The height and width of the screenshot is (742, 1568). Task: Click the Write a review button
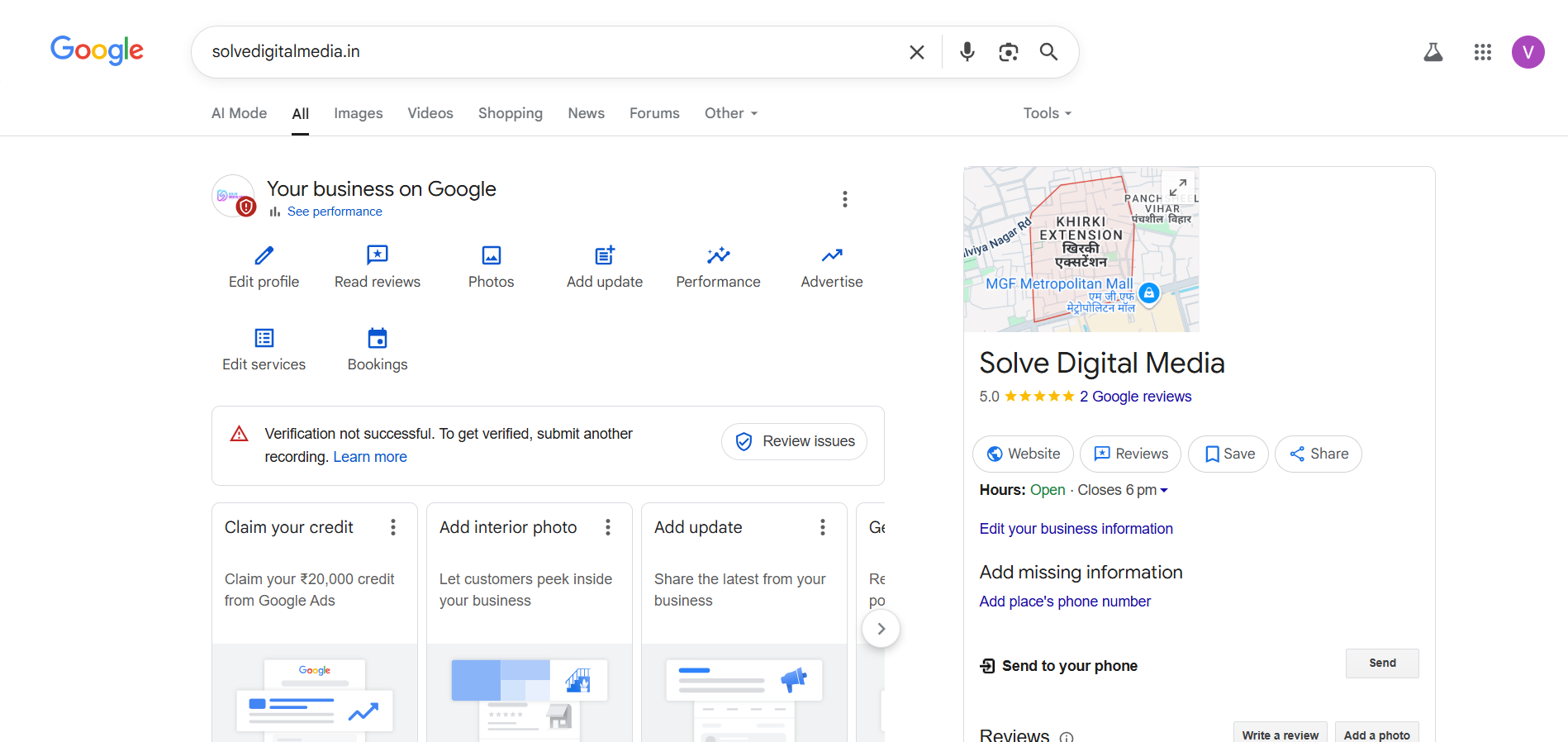(1280, 734)
